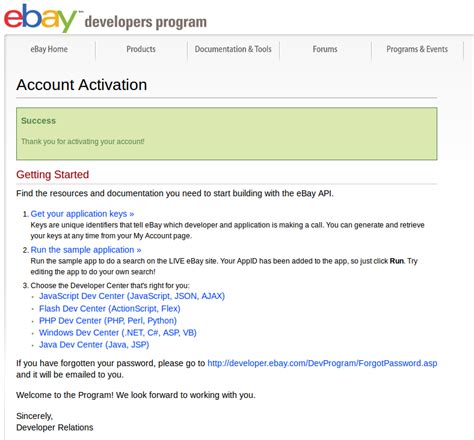
Task: Open Windows Dev Center link
Action: tap(118, 333)
